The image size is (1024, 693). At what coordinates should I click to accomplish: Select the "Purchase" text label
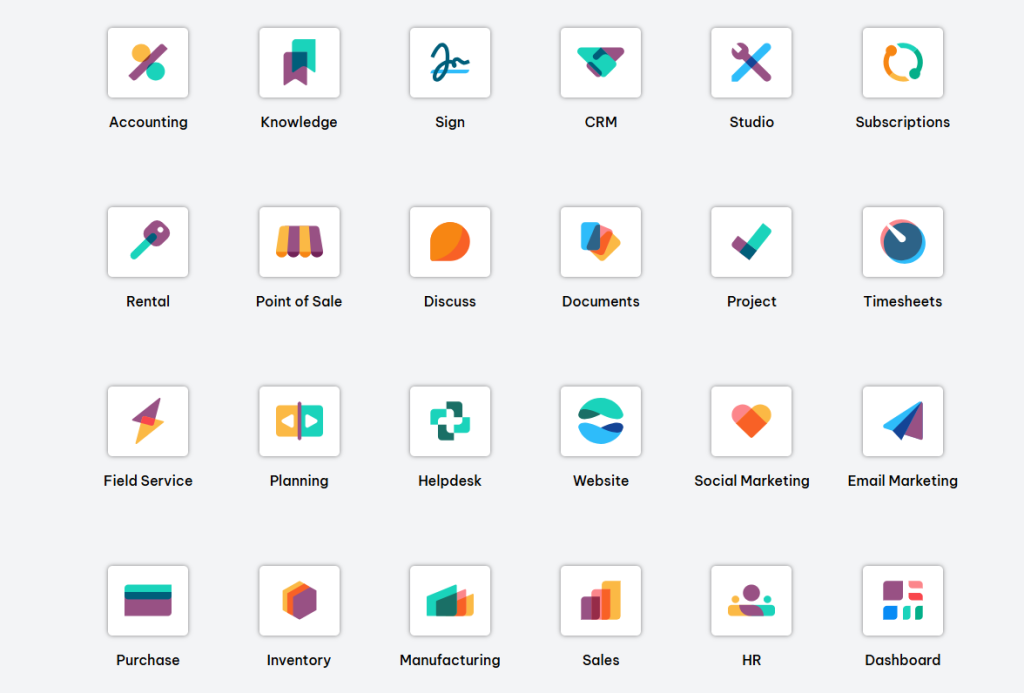pos(148,660)
